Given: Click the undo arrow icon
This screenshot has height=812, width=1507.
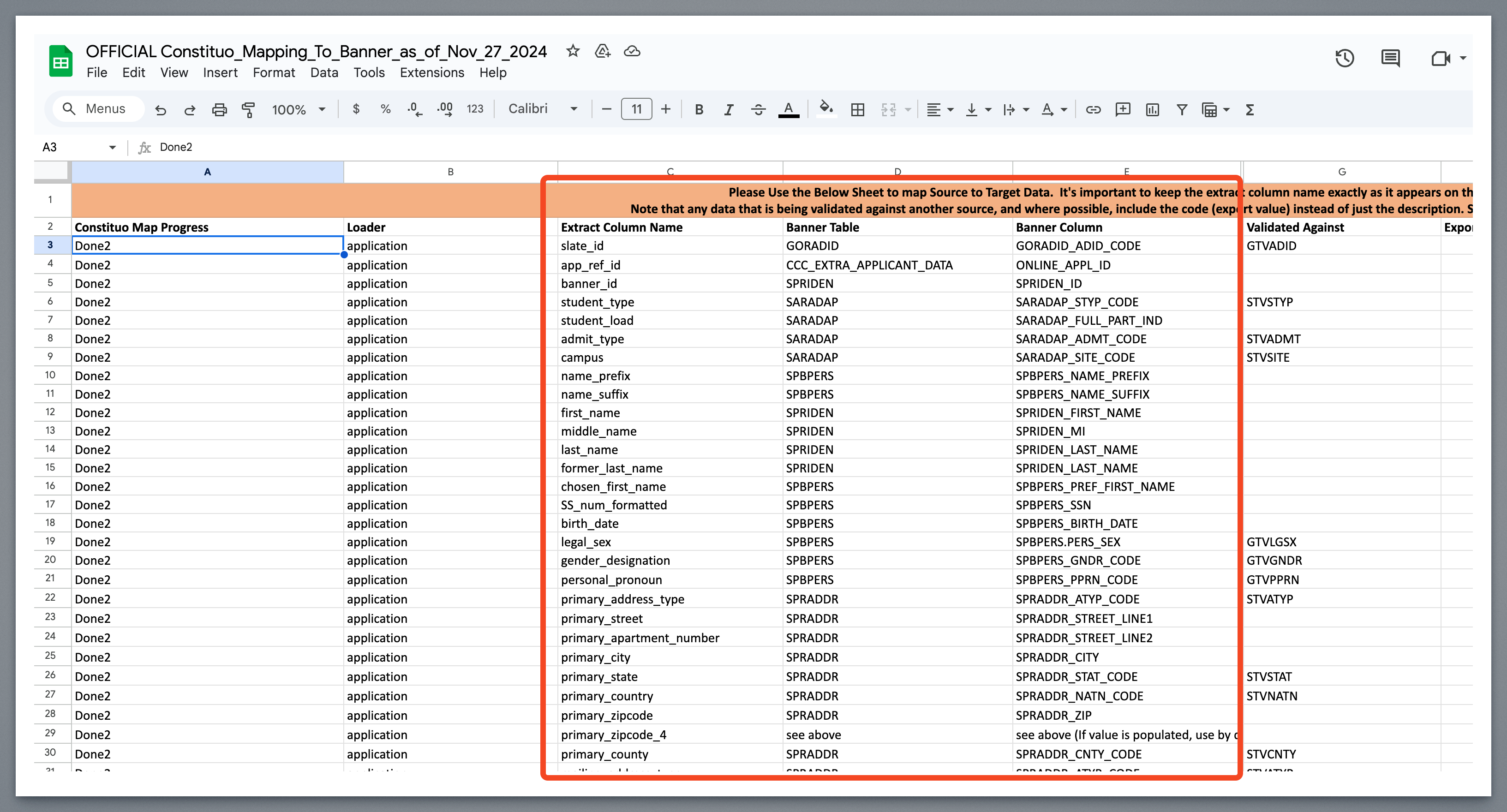Looking at the screenshot, I should coord(160,109).
